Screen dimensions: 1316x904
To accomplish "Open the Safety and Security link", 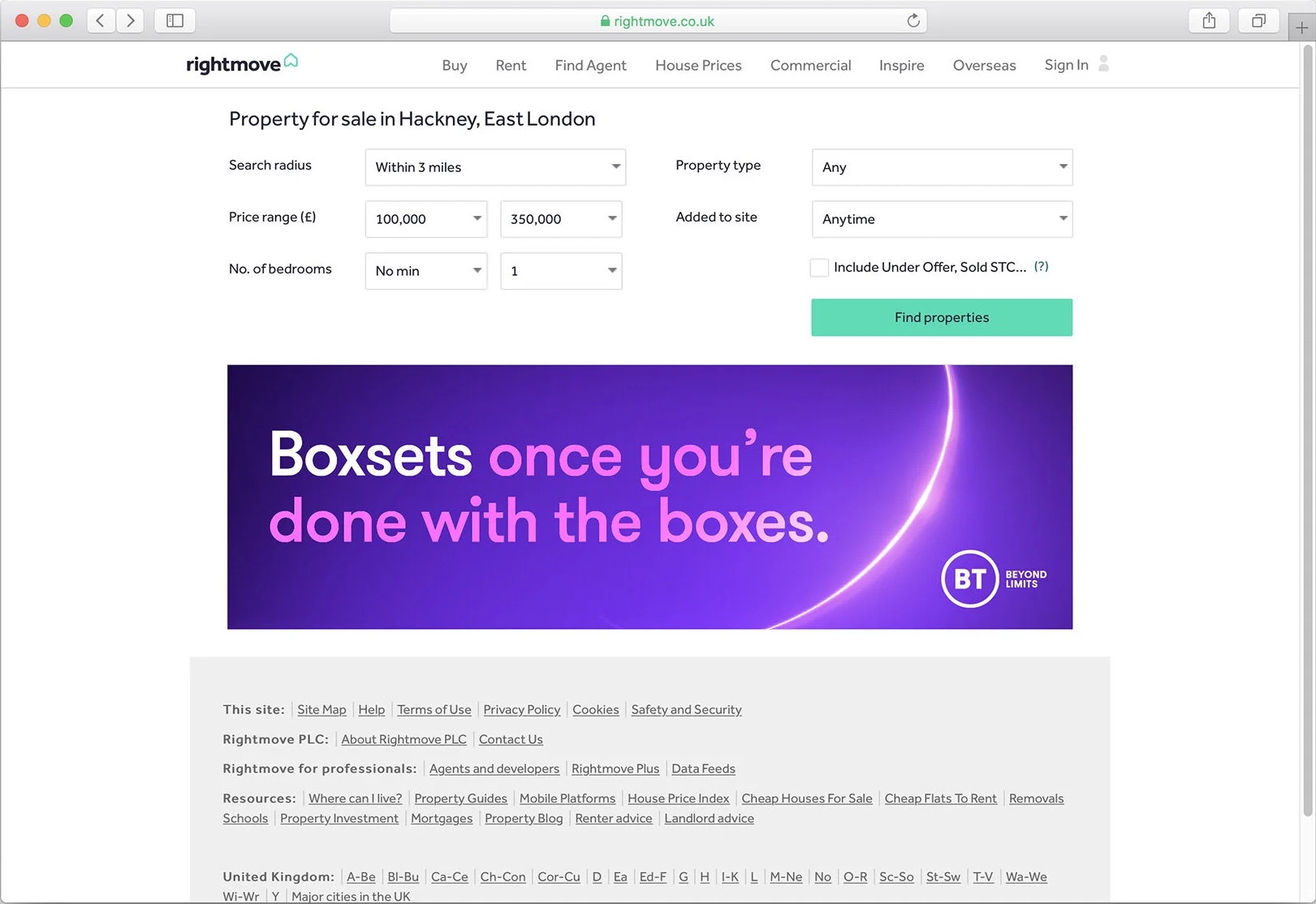I will (x=686, y=709).
